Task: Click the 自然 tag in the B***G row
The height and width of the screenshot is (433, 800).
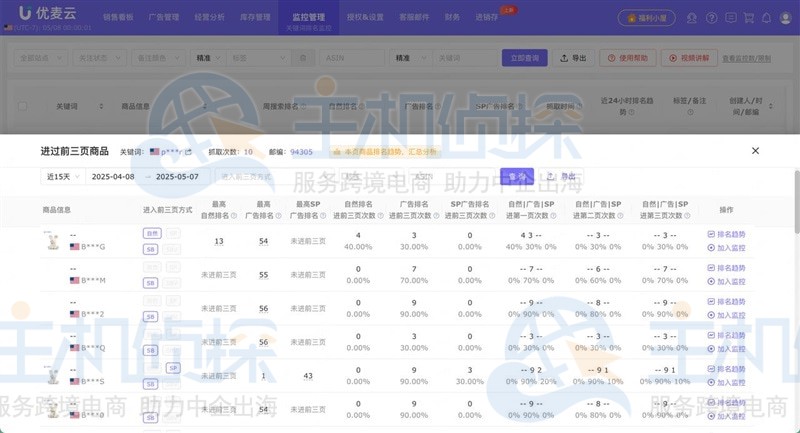Action: coord(152,234)
